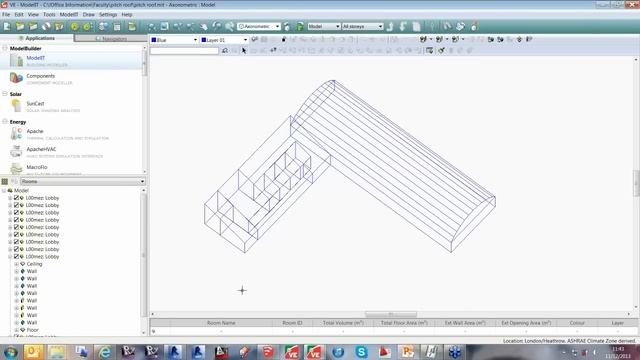Click the Outlook icon in the taskbar
Image resolution: width=640 pixels, height=360 pixels.
[x=33, y=352]
